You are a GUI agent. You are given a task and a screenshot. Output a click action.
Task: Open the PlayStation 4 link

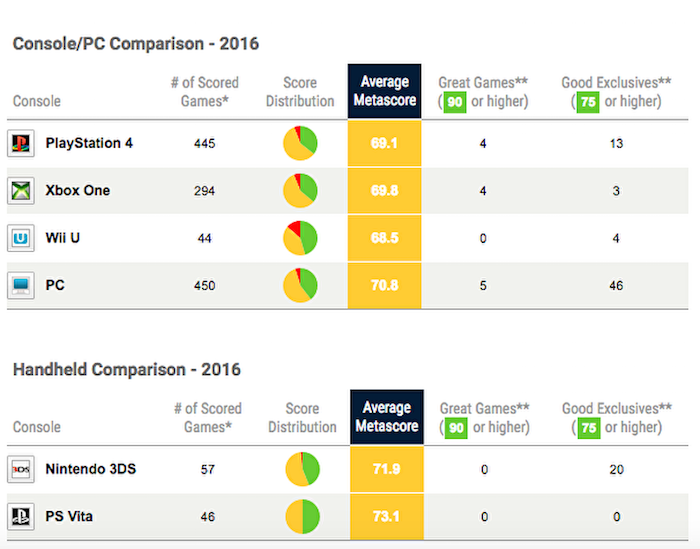pos(89,143)
